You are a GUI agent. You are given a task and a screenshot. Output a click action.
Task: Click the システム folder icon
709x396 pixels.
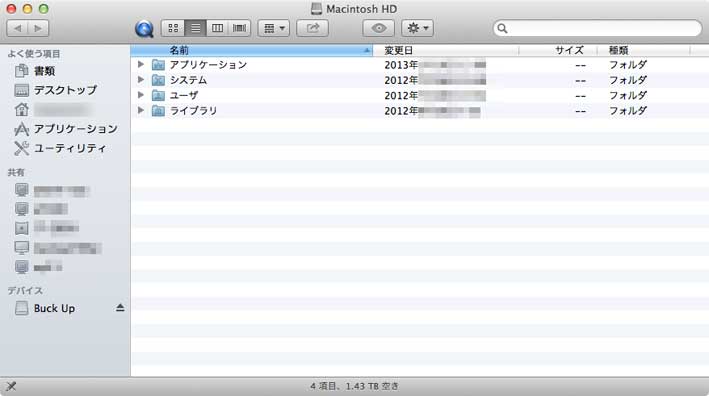click(x=158, y=80)
